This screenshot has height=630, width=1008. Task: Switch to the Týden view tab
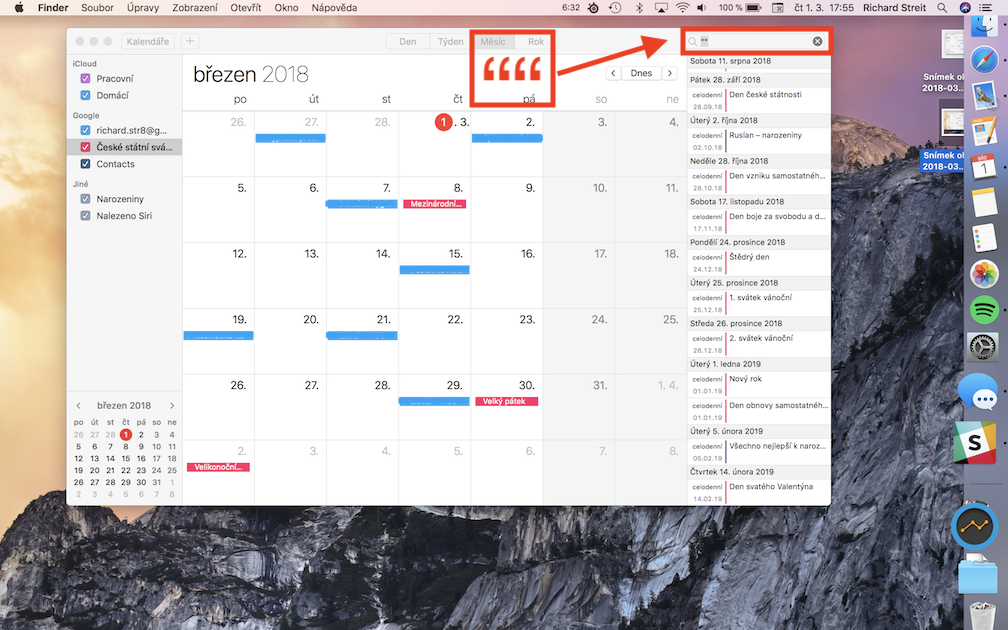tap(450, 42)
